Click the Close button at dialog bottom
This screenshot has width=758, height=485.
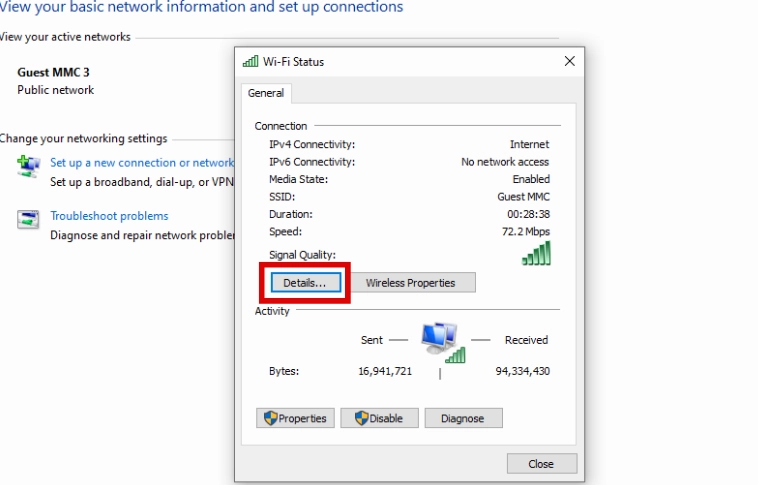click(541, 464)
